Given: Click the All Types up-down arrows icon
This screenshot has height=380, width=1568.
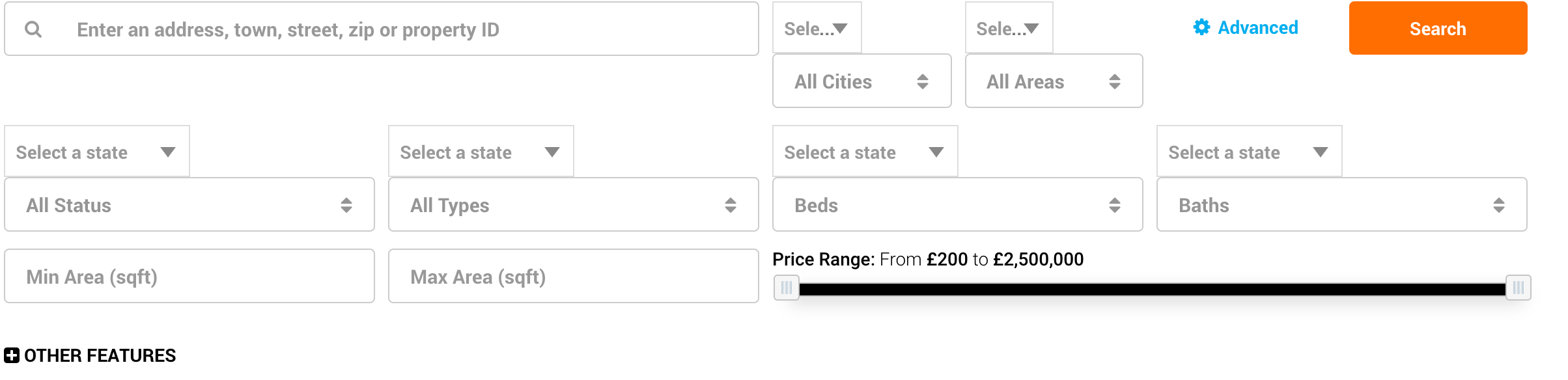Looking at the screenshot, I should click(730, 206).
